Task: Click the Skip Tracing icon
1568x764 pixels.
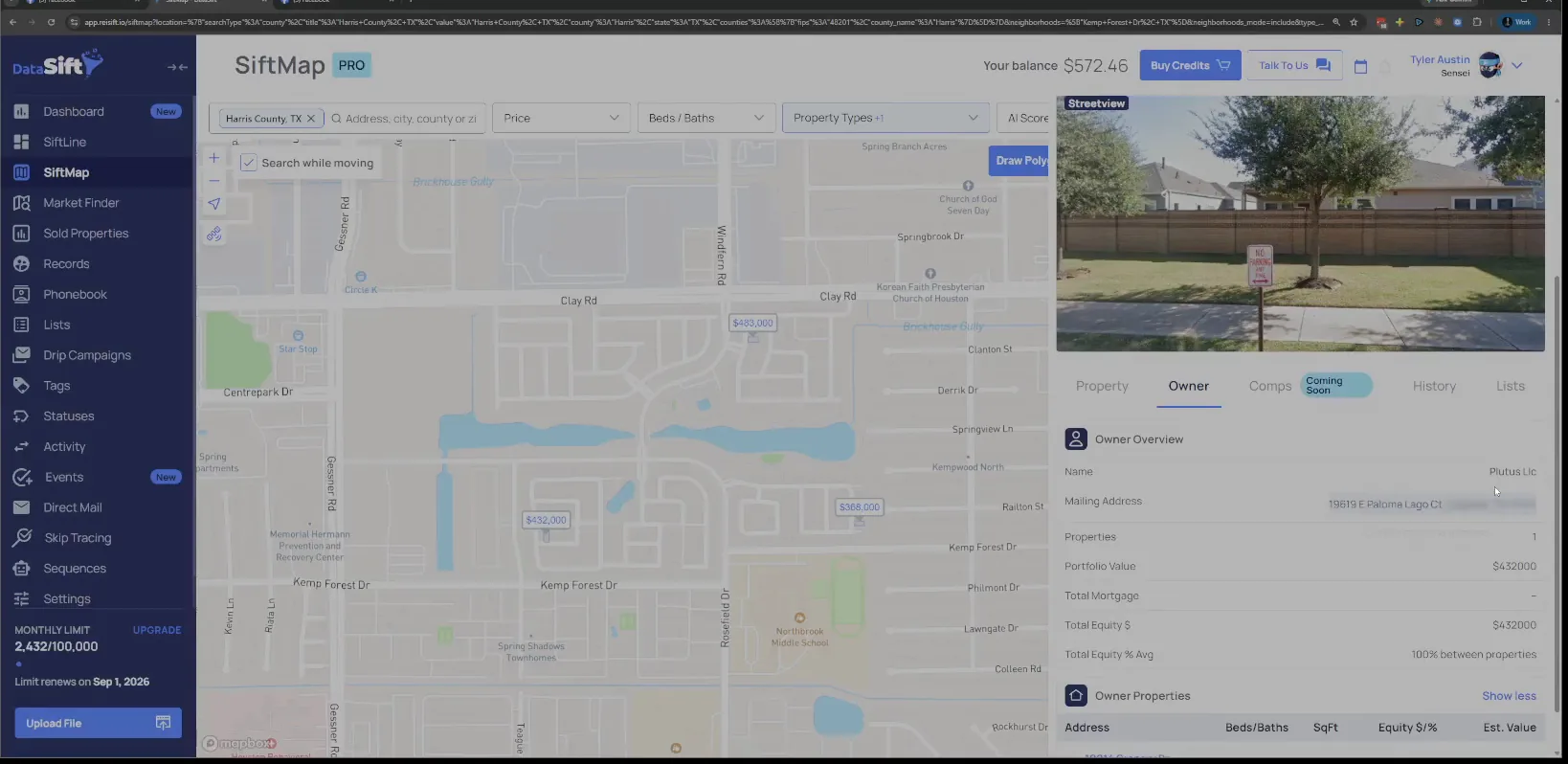Action: pos(22,538)
